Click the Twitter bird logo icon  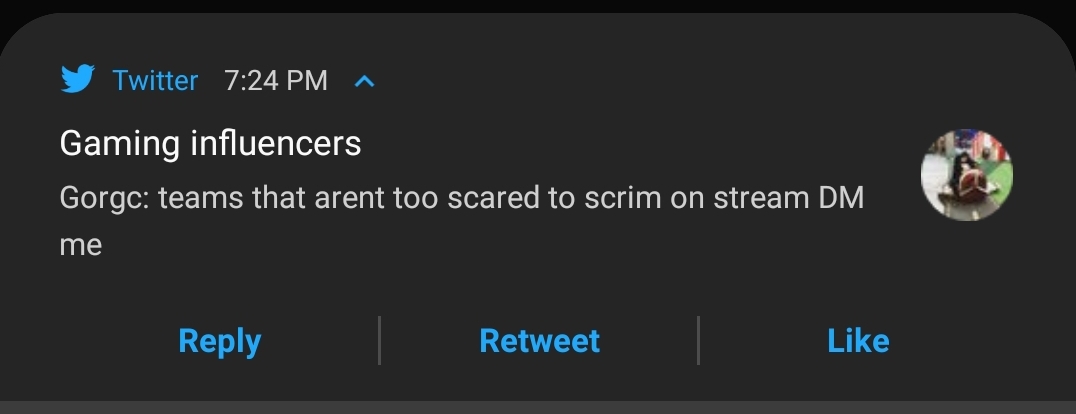coord(77,79)
